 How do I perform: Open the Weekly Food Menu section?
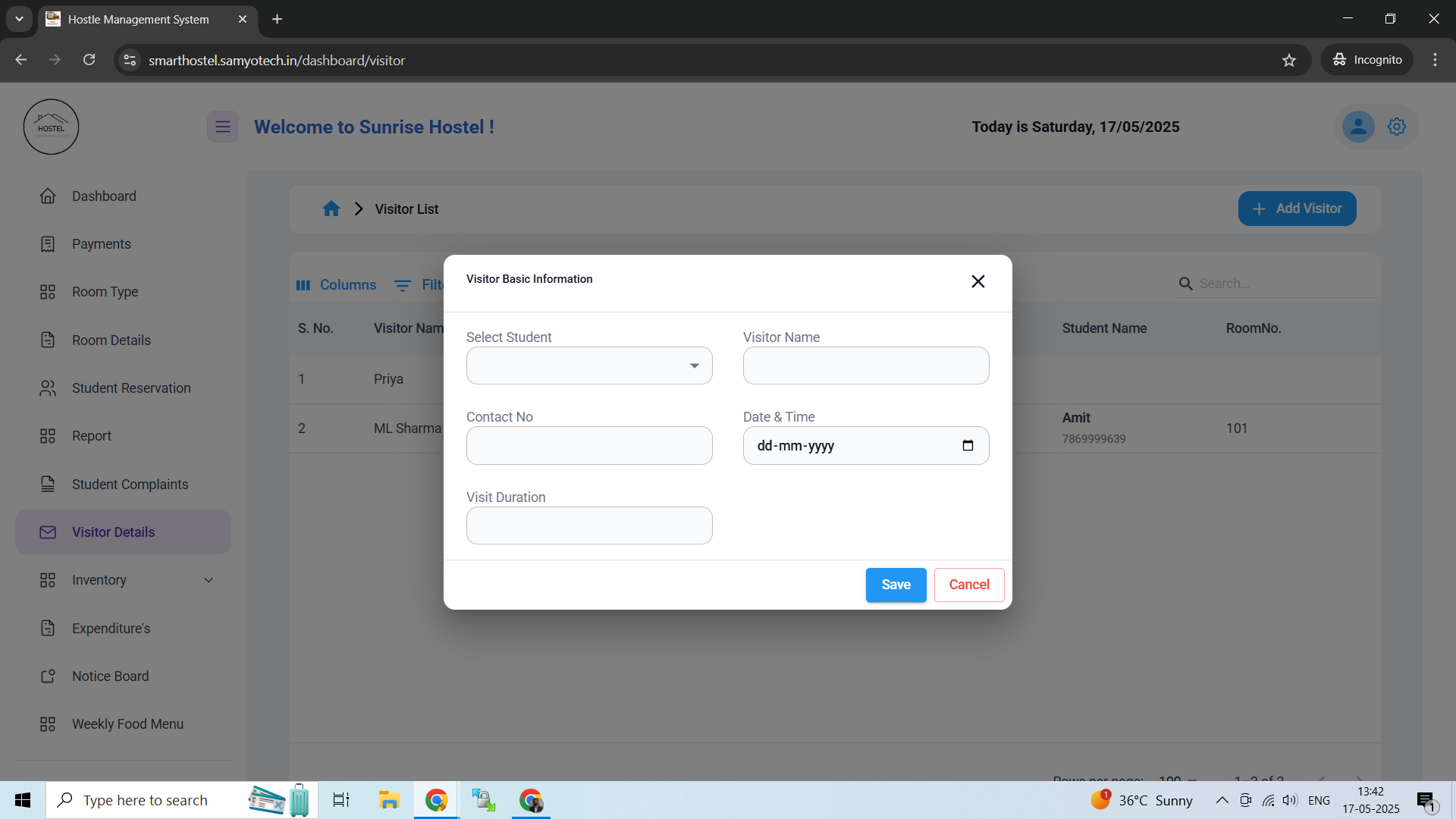point(127,724)
